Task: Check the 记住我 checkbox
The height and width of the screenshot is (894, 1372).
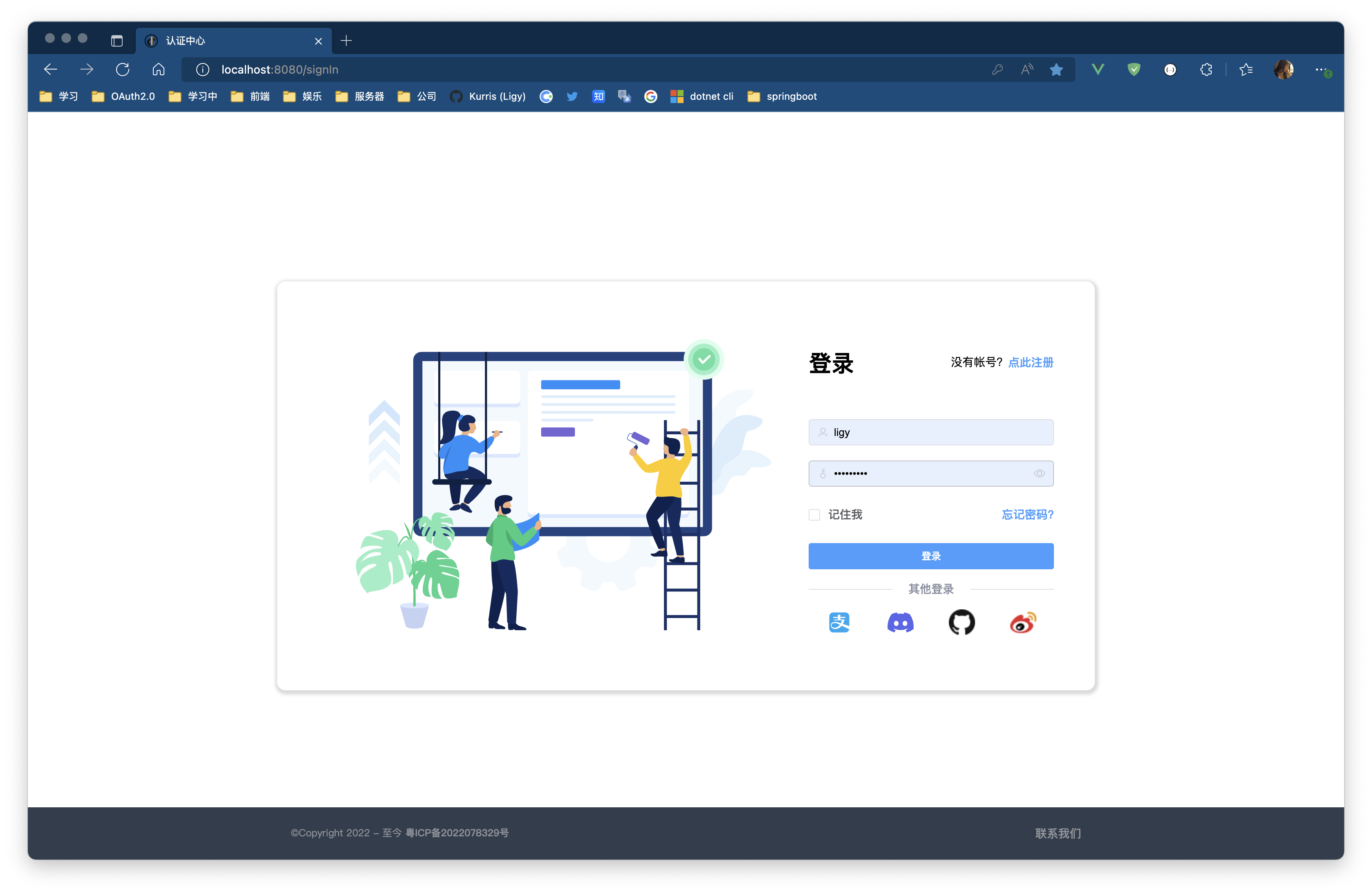Action: pyautogui.click(x=814, y=514)
